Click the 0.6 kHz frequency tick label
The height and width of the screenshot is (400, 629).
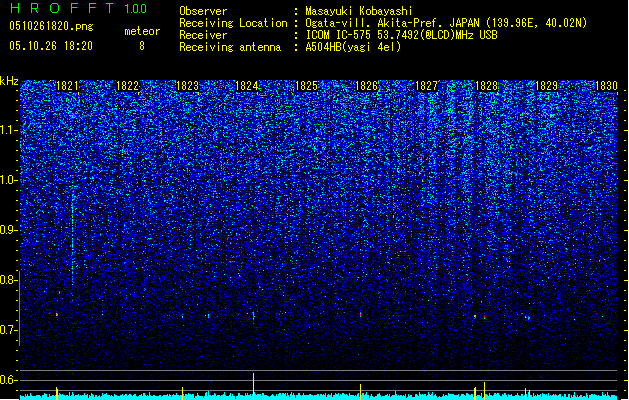click(x=9, y=380)
